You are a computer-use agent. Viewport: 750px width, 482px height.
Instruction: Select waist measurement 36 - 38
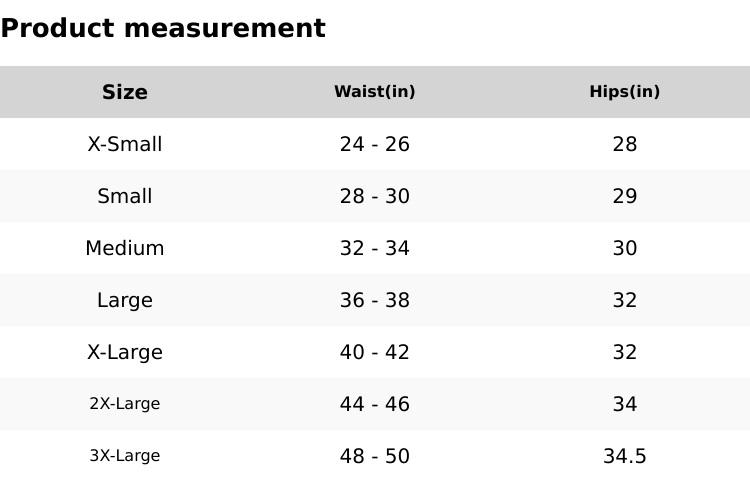click(375, 300)
